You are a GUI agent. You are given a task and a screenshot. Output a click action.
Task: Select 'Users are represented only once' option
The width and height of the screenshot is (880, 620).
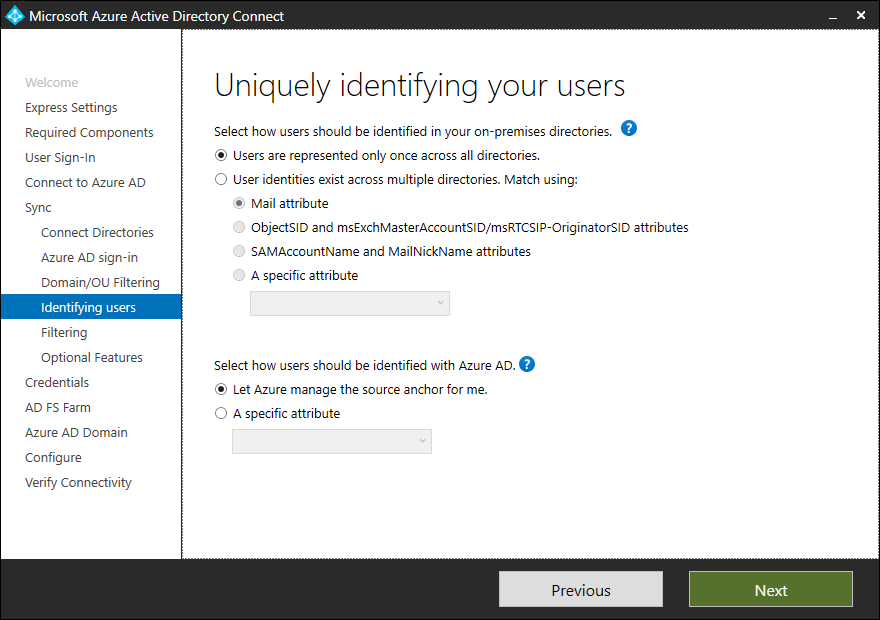(x=221, y=156)
